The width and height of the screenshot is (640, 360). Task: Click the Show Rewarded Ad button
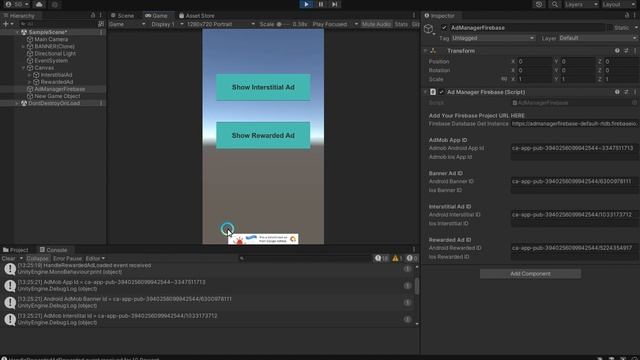[263, 136]
